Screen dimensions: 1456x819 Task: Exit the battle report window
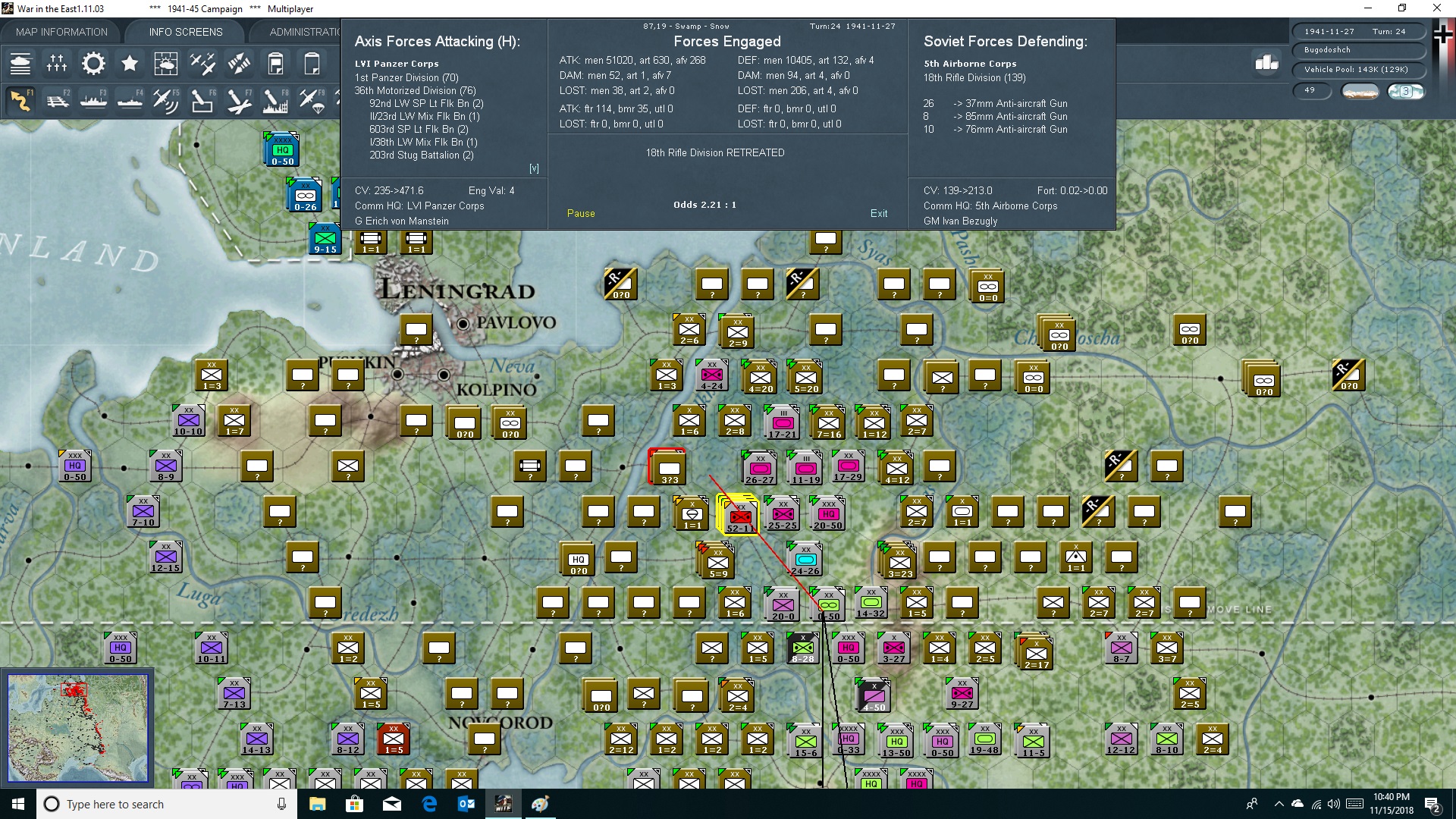point(879,213)
